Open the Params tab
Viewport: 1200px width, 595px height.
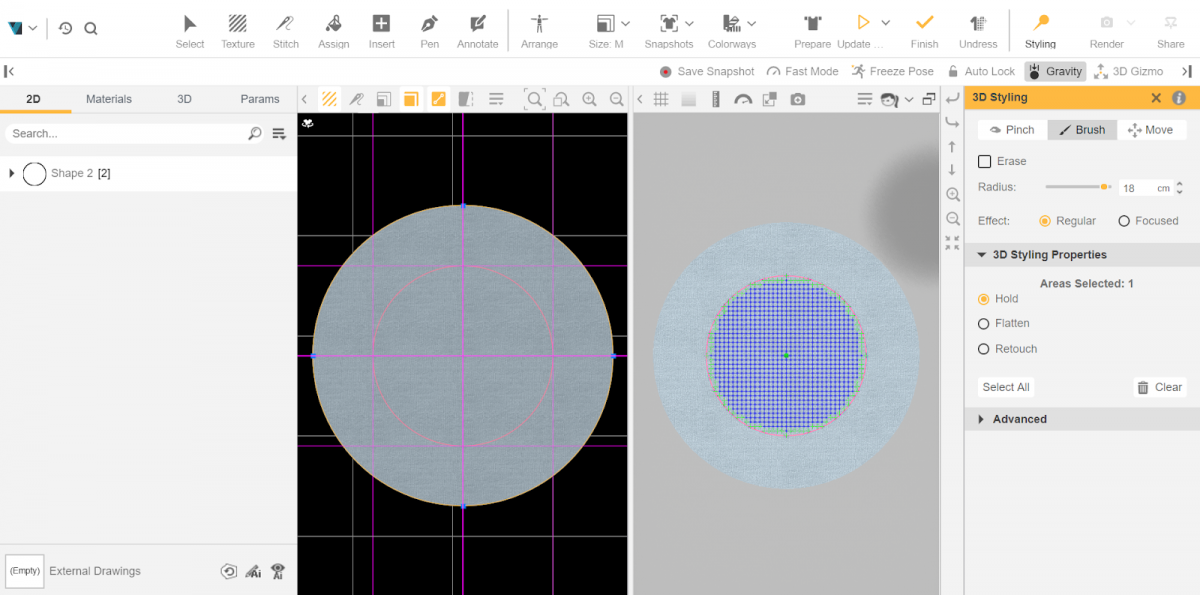click(259, 99)
